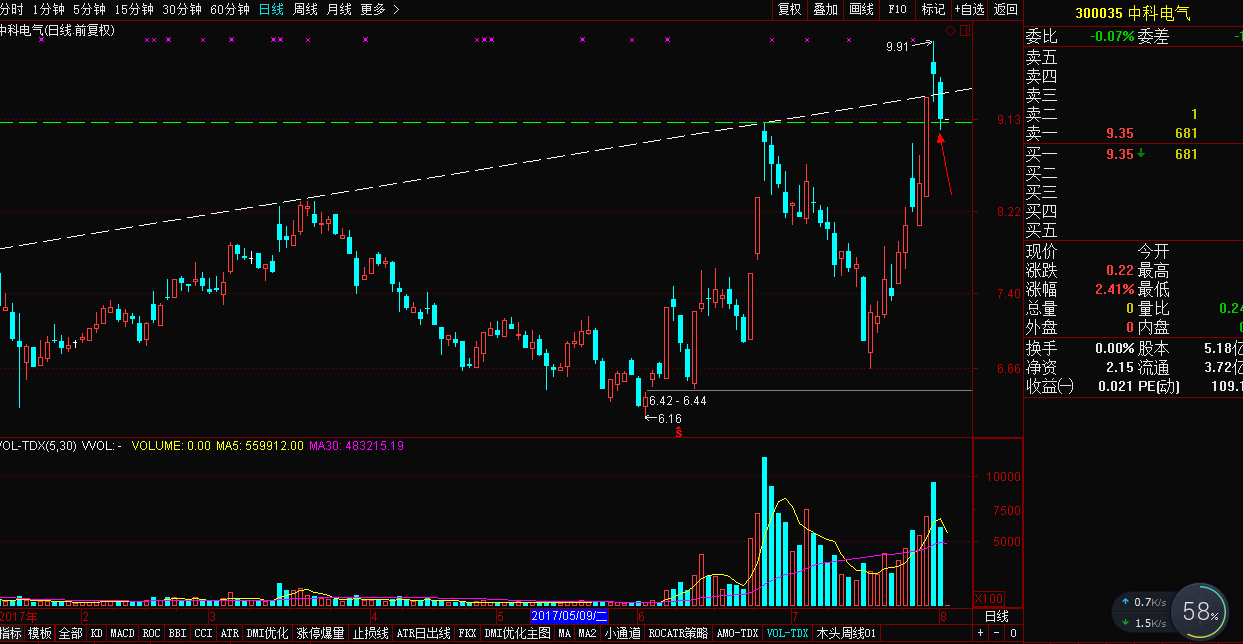Image resolution: width=1243 pixels, height=644 pixels.
Task: Open the 模板 template menu
Action: pyautogui.click(x=39, y=634)
